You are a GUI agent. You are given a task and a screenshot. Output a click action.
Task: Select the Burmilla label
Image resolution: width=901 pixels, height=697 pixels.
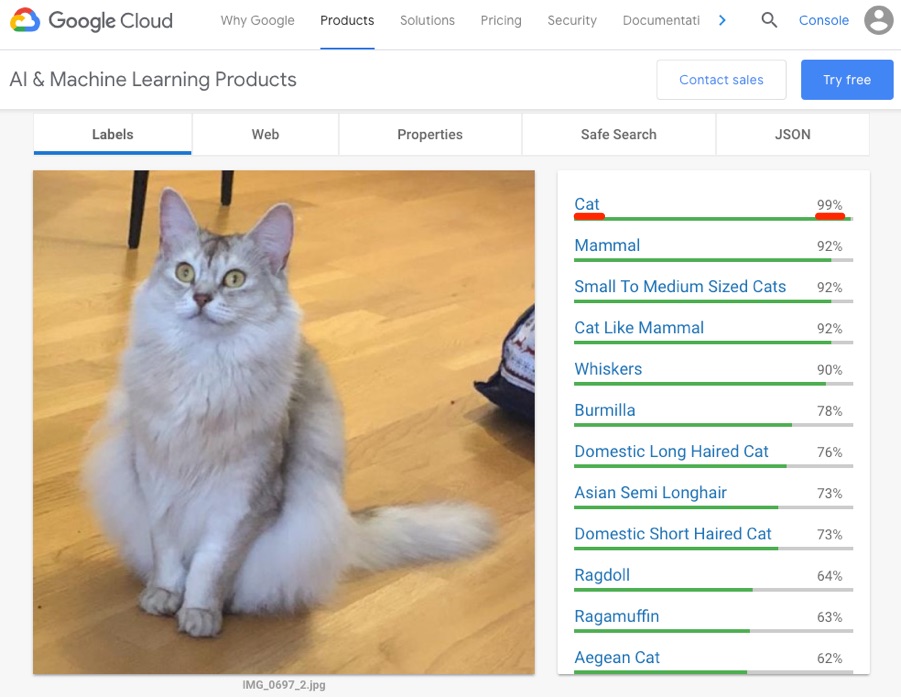coord(605,410)
